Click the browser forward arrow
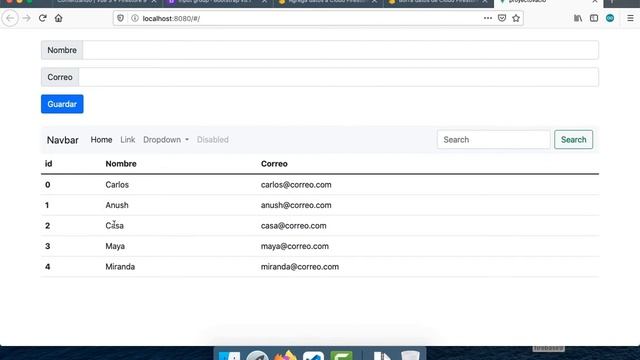This screenshot has width=640, height=360. click(x=27, y=18)
